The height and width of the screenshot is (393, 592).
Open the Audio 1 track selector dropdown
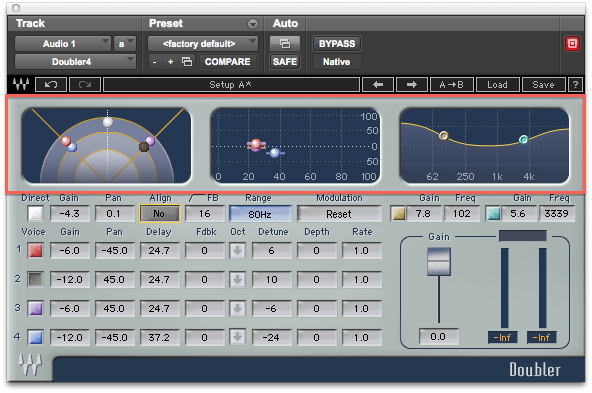[62, 44]
